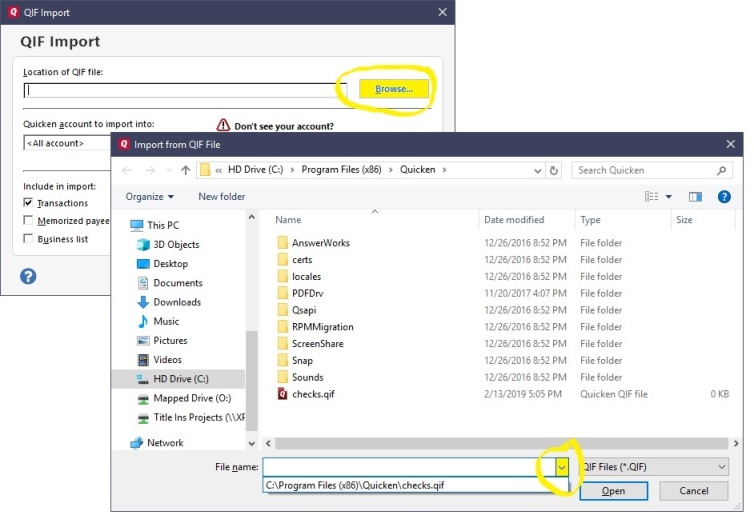
Task: Expand the address bar path history chevron
Action: point(538,171)
